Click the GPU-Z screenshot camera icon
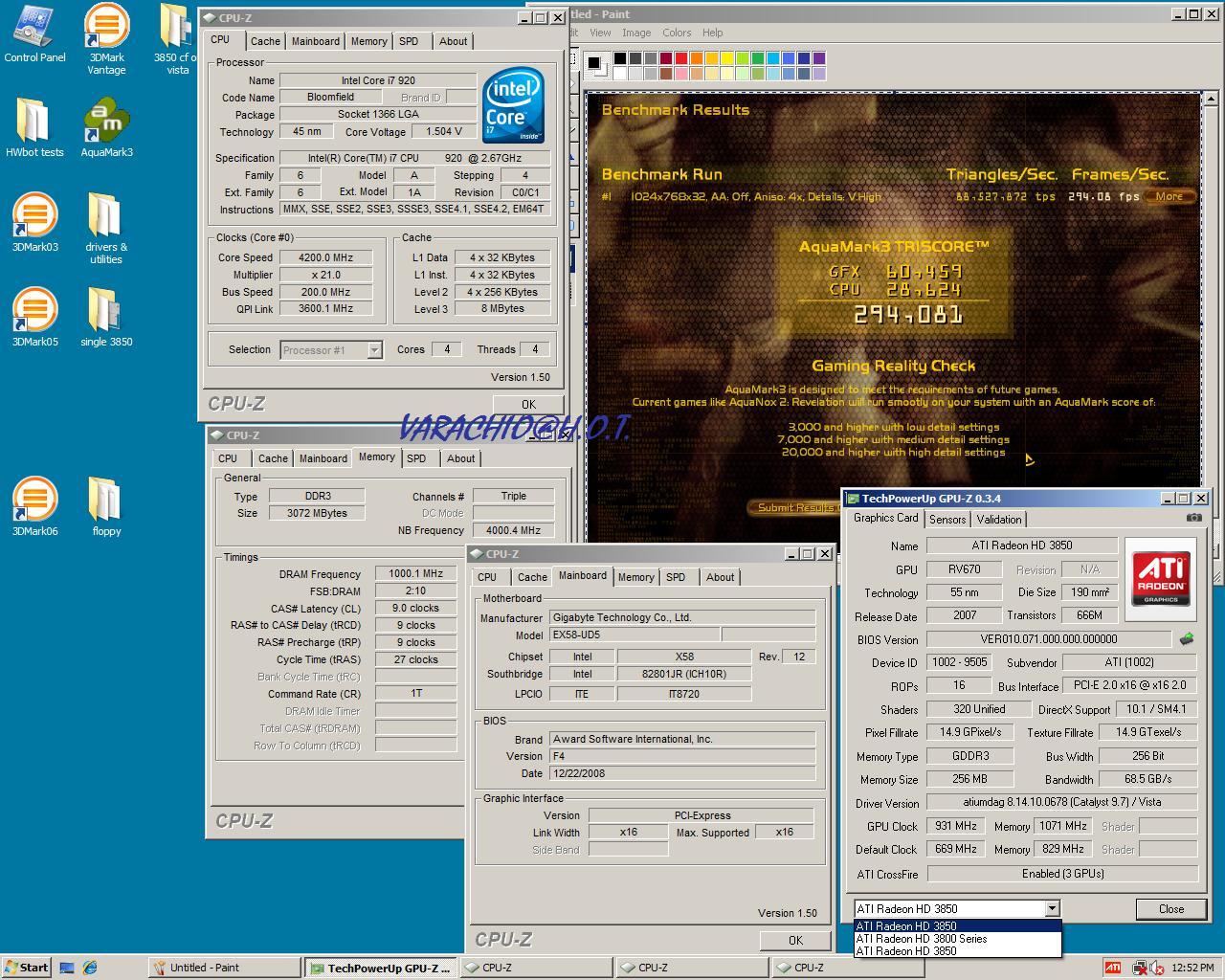Viewport: 1225px width, 980px height. click(1193, 518)
